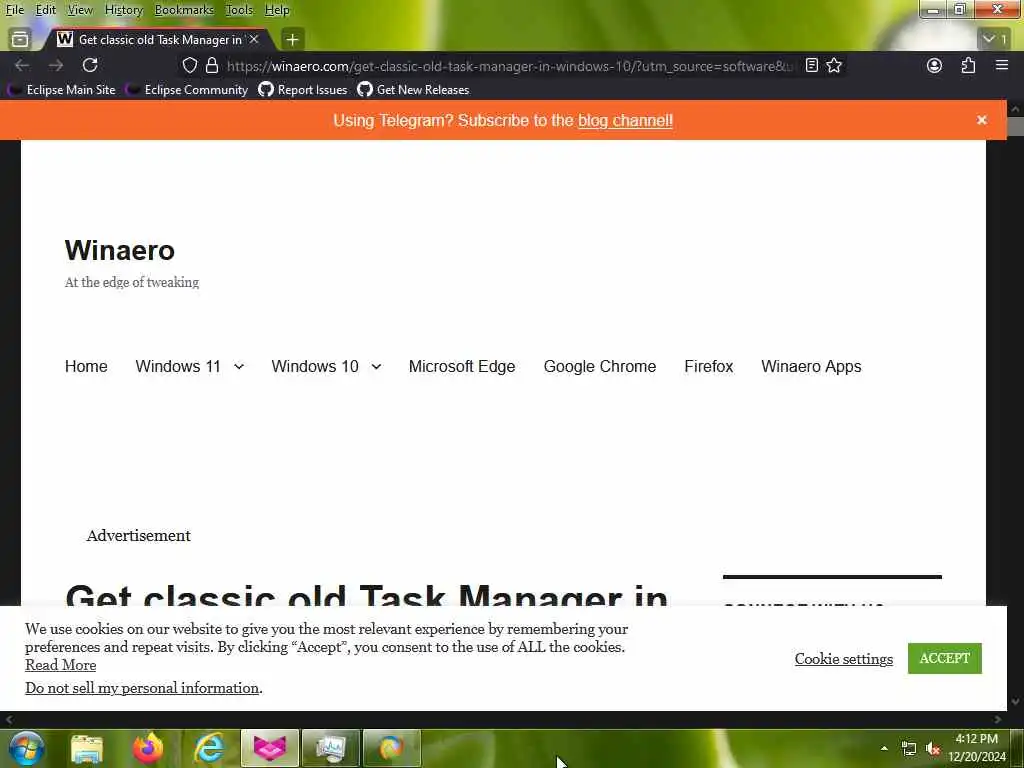Follow the blog channel link
The height and width of the screenshot is (768, 1024).
tap(625, 120)
